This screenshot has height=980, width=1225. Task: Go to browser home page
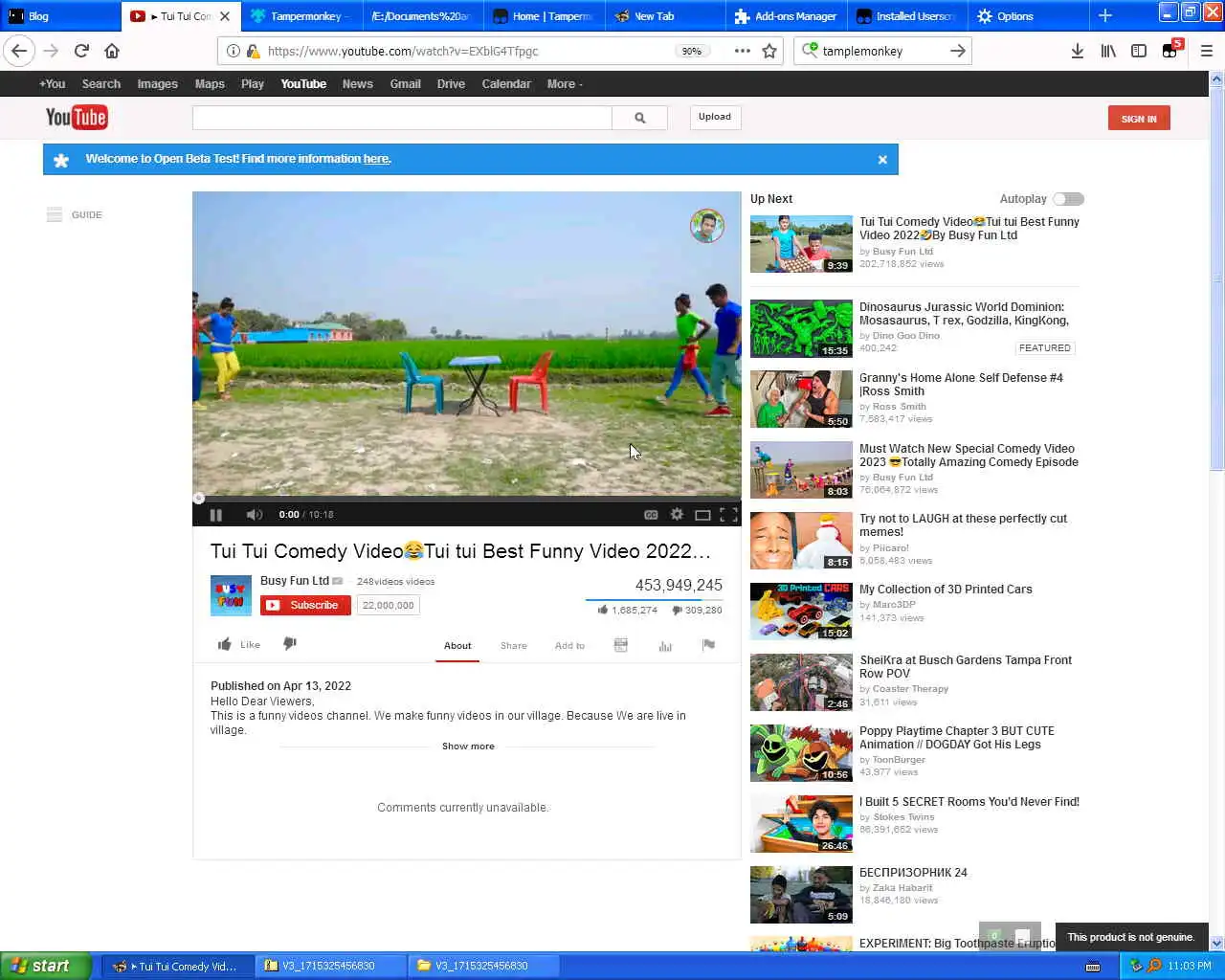pos(112,51)
